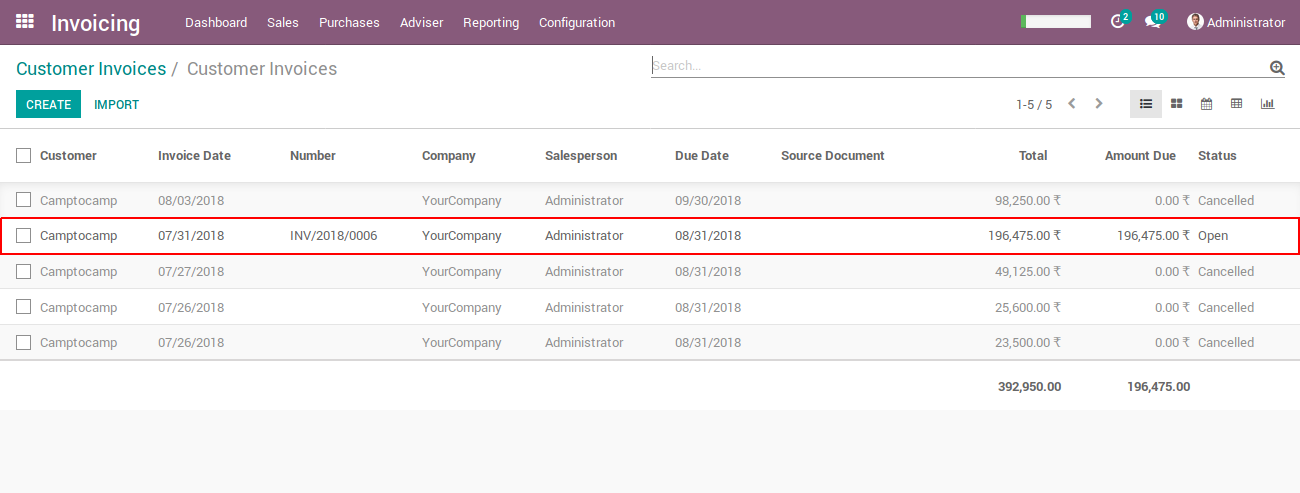The width and height of the screenshot is (1300, 493).
Task: Click the green progress bar in header
Action: pos(1056,22)
